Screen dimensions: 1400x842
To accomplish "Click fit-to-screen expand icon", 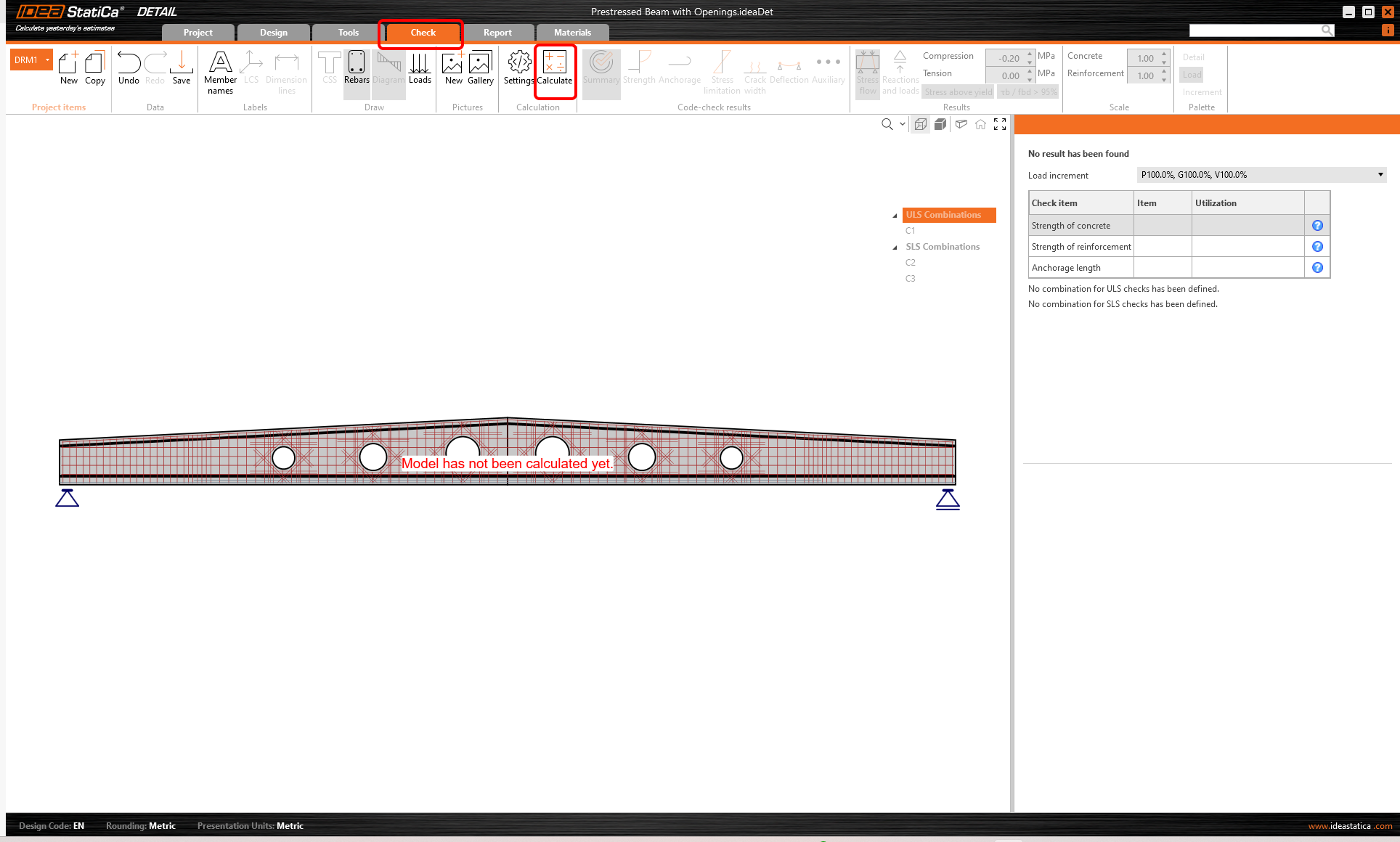I will click(x=1000, y=124).
